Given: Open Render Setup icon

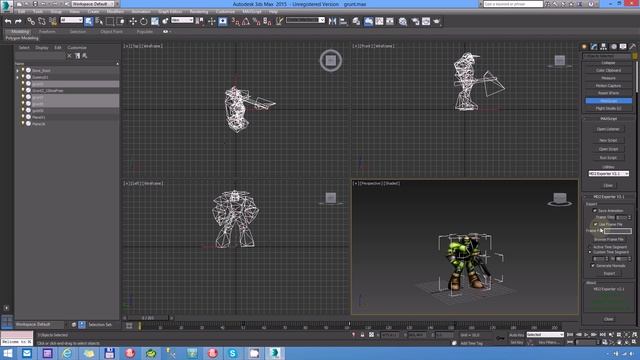Looking at the screenshot, I should (415, 21).
